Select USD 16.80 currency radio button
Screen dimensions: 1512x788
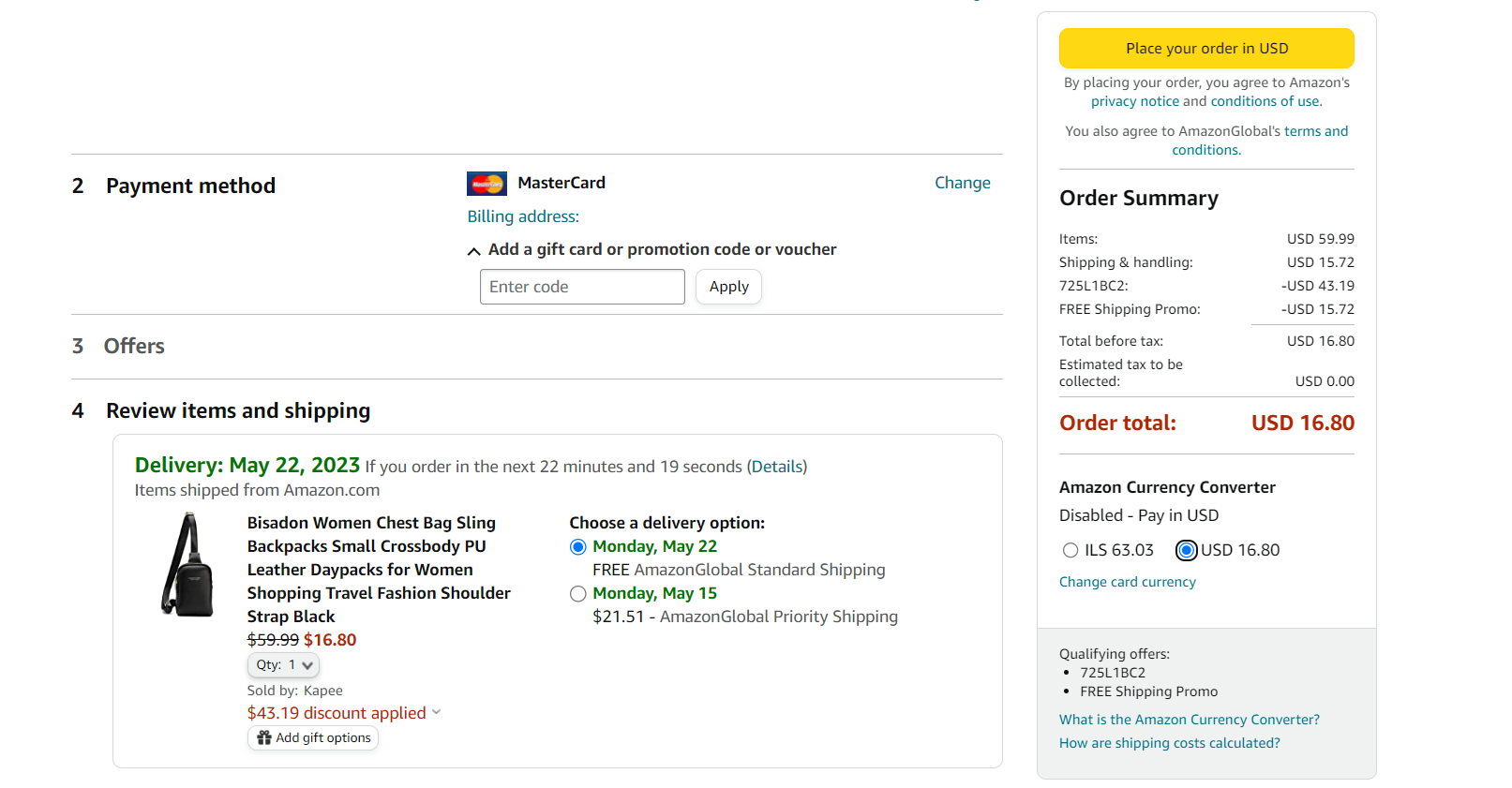click(1187, 551)
